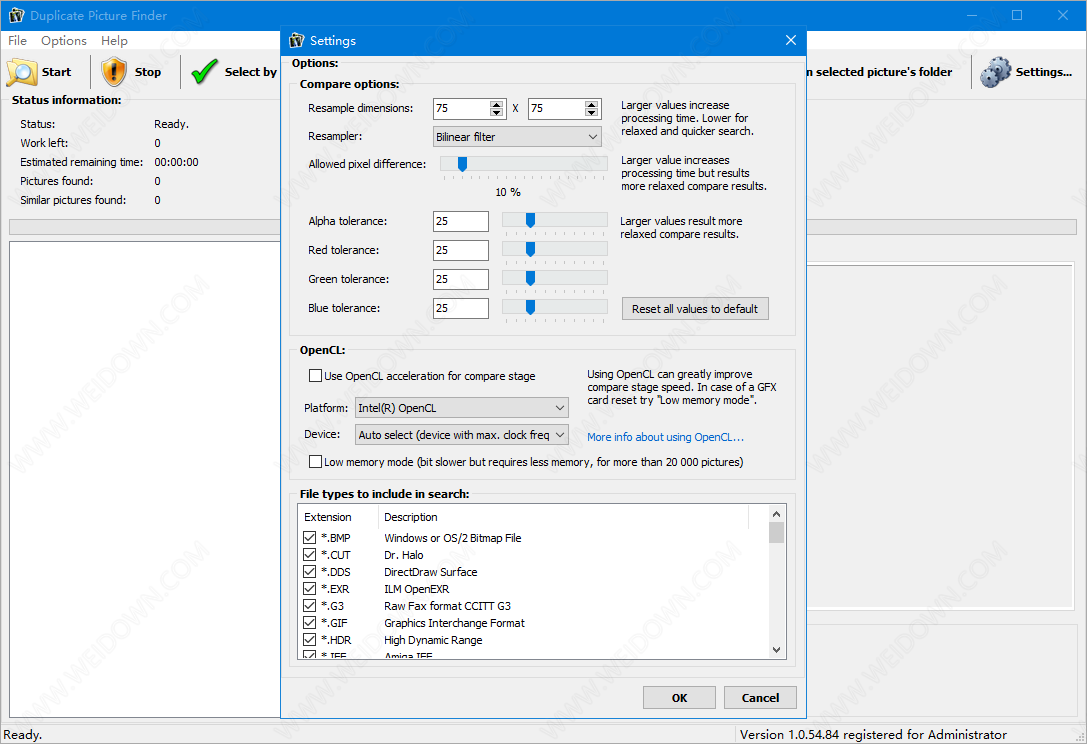Viewport: 1087px width, 744px height.
Task: Uncheck the *.G3 file type
Action: pyautogui.click(x=310, y=605)
